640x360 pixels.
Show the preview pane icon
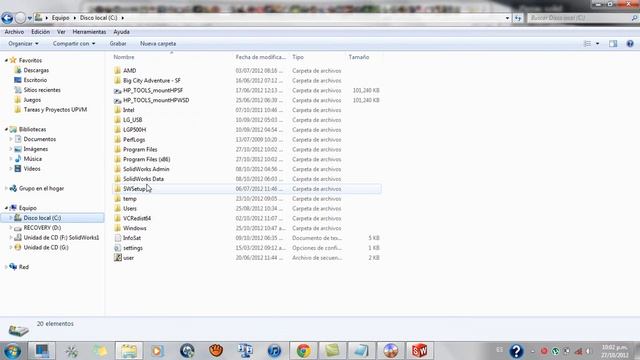pyautogui.click(x=613, y=44)
